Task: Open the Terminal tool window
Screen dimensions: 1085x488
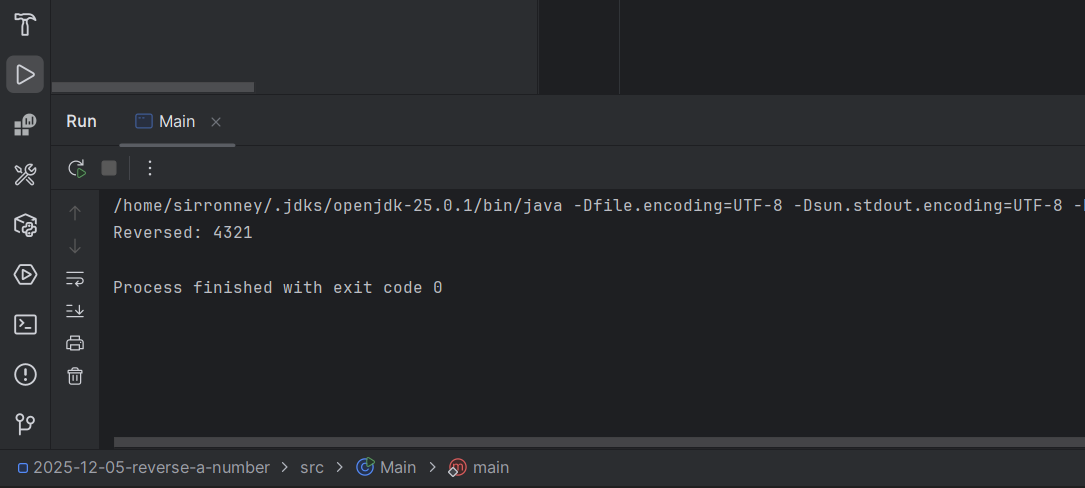Action: coord(25,324)
